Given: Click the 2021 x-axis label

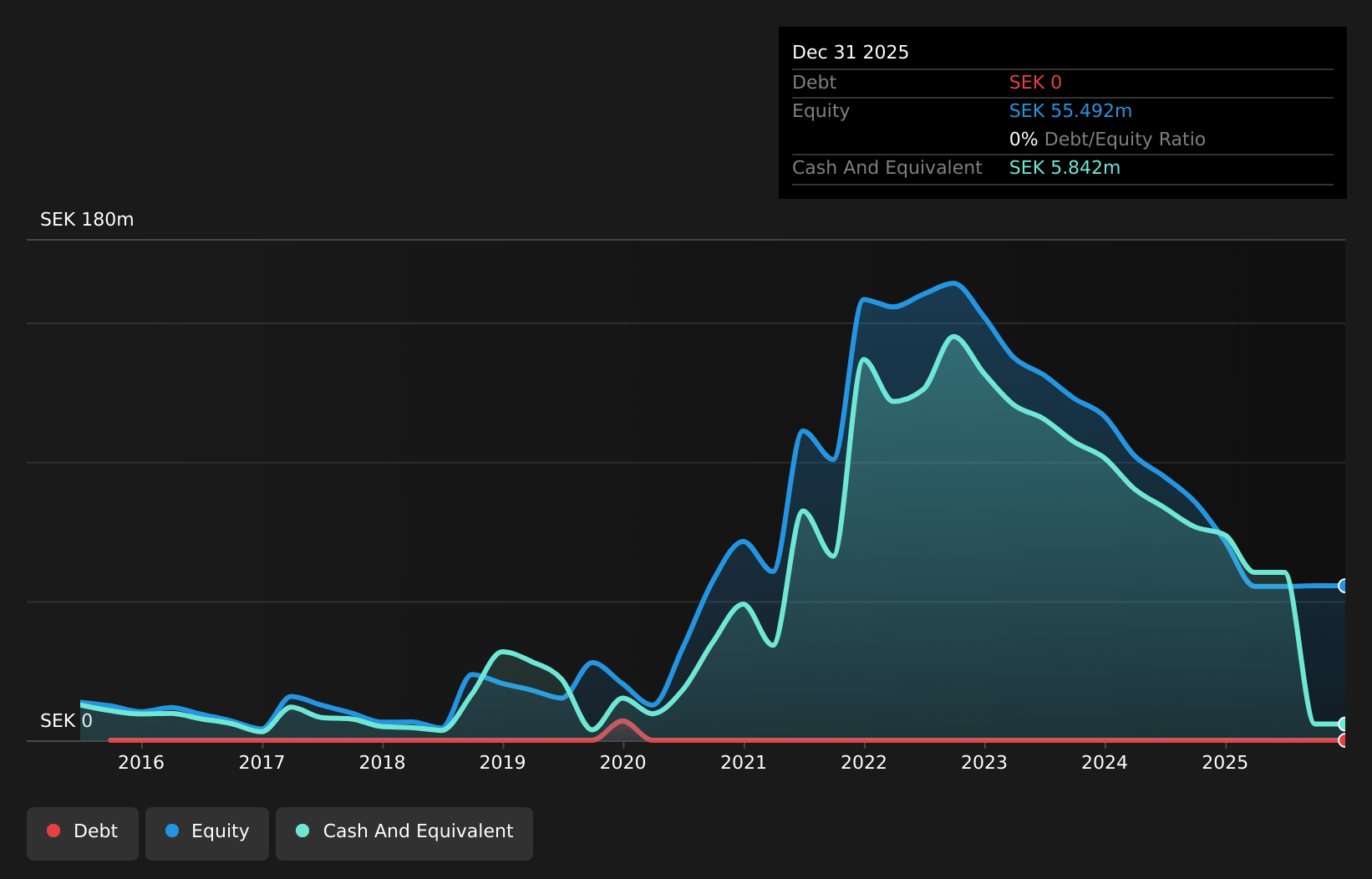Looking at the screenshot, I should pyautogui.click(x=744, y=762).
